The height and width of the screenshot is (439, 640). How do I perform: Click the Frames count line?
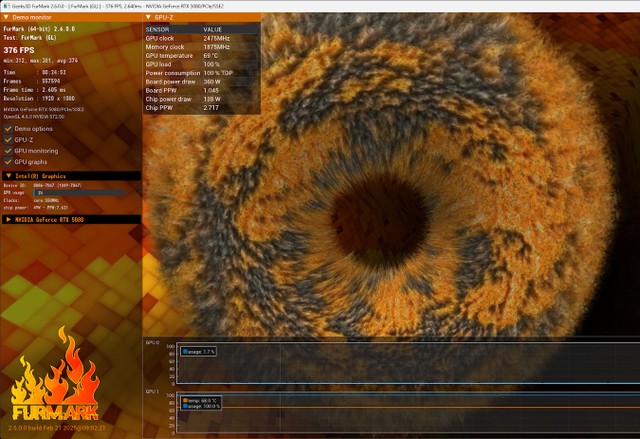[32, 81]
